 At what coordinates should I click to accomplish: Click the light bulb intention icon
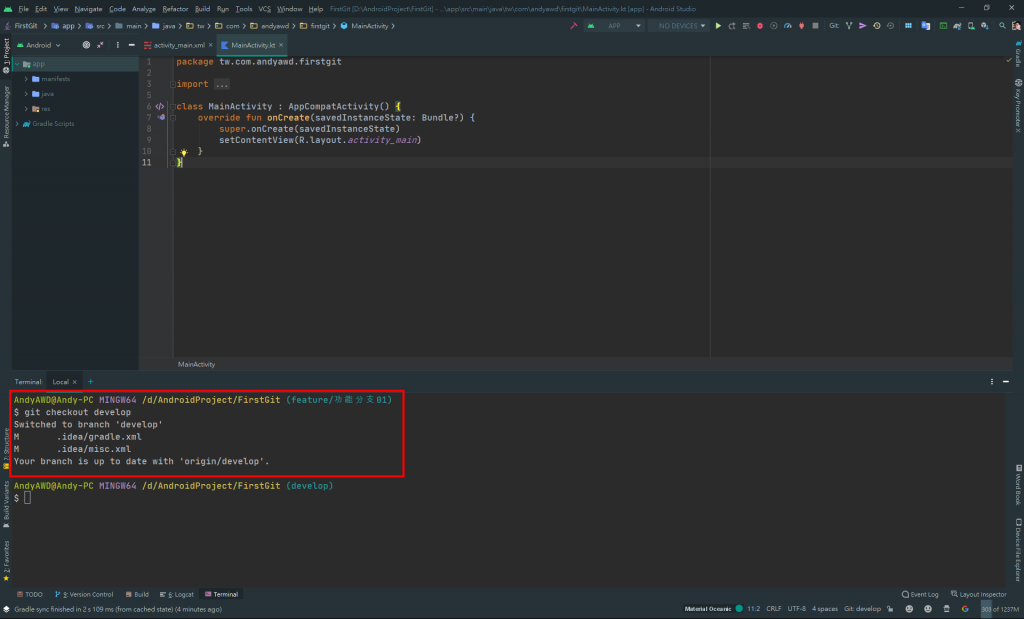[184, 152]
